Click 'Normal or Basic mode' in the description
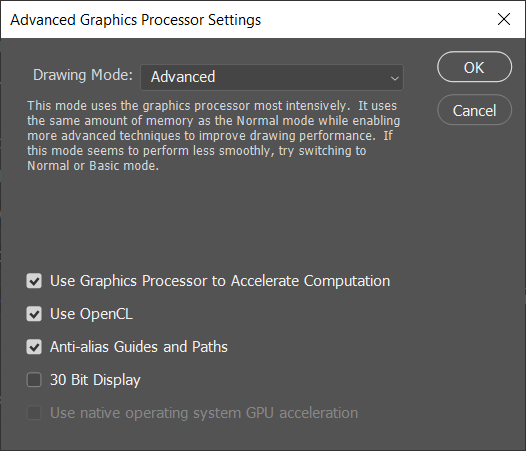 (93, 165)
